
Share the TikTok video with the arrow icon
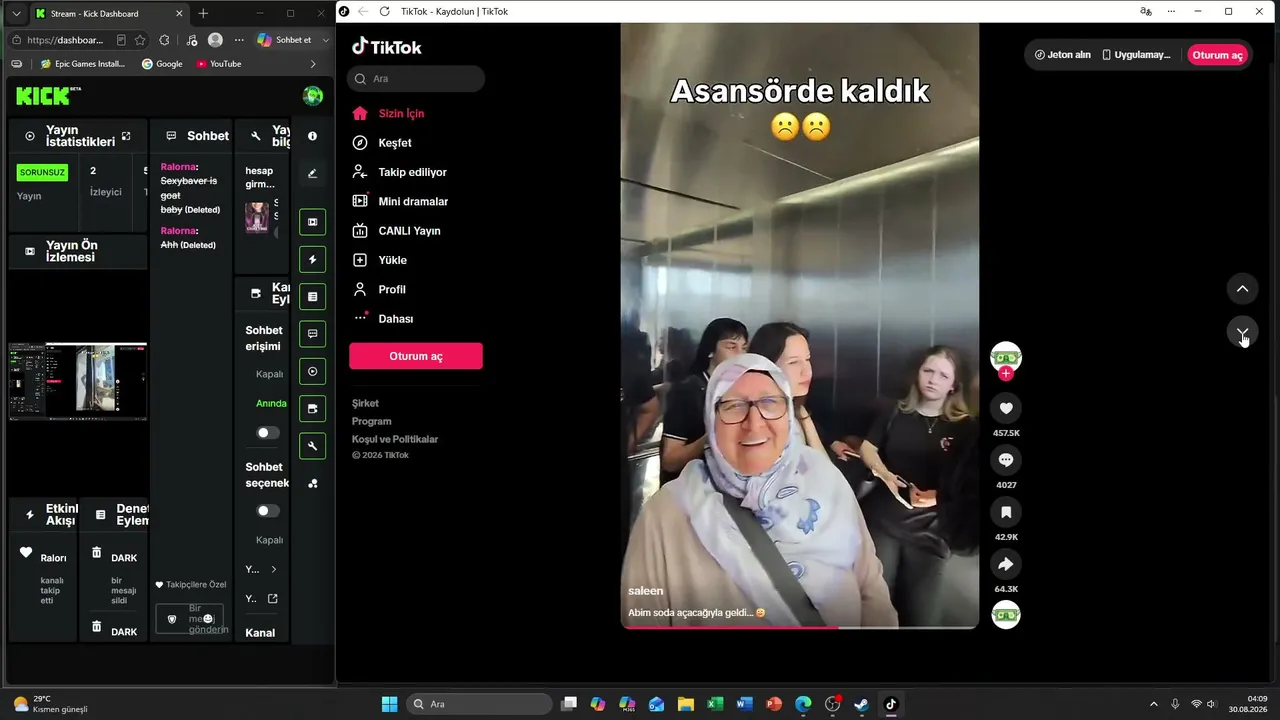(1006, 564)
